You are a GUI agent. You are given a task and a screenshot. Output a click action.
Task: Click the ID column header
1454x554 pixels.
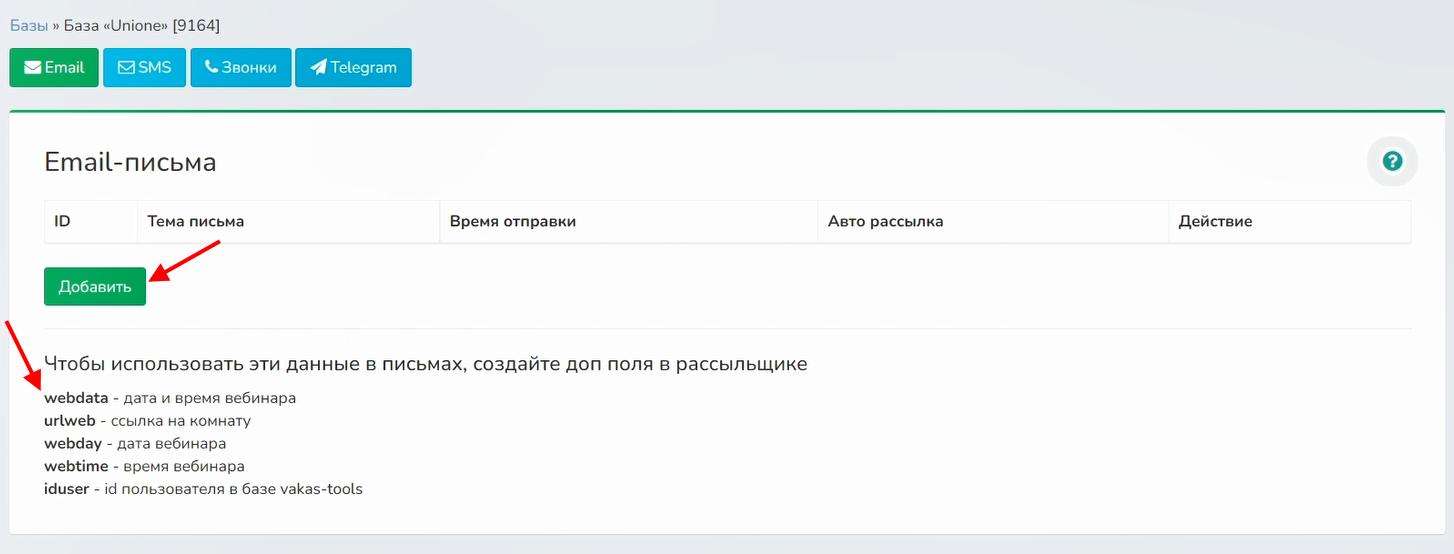62,221
